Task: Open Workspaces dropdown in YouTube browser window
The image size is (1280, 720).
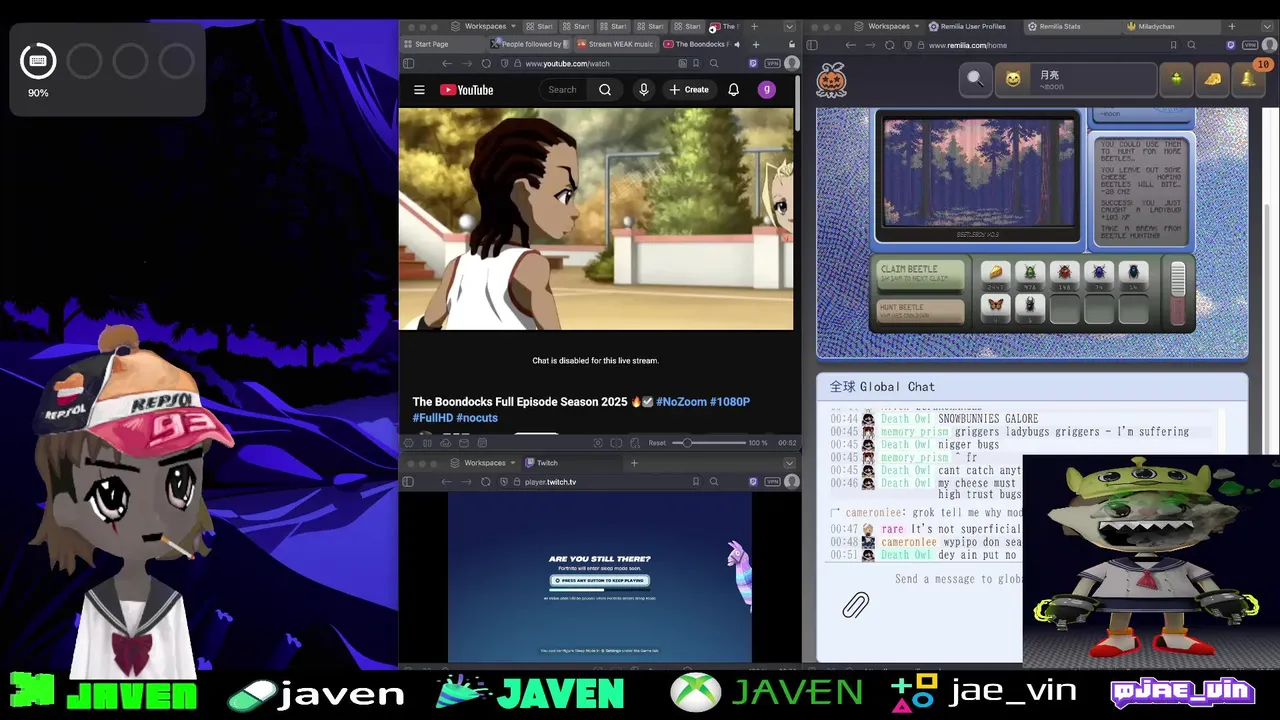Action: (x=484, y=26)
